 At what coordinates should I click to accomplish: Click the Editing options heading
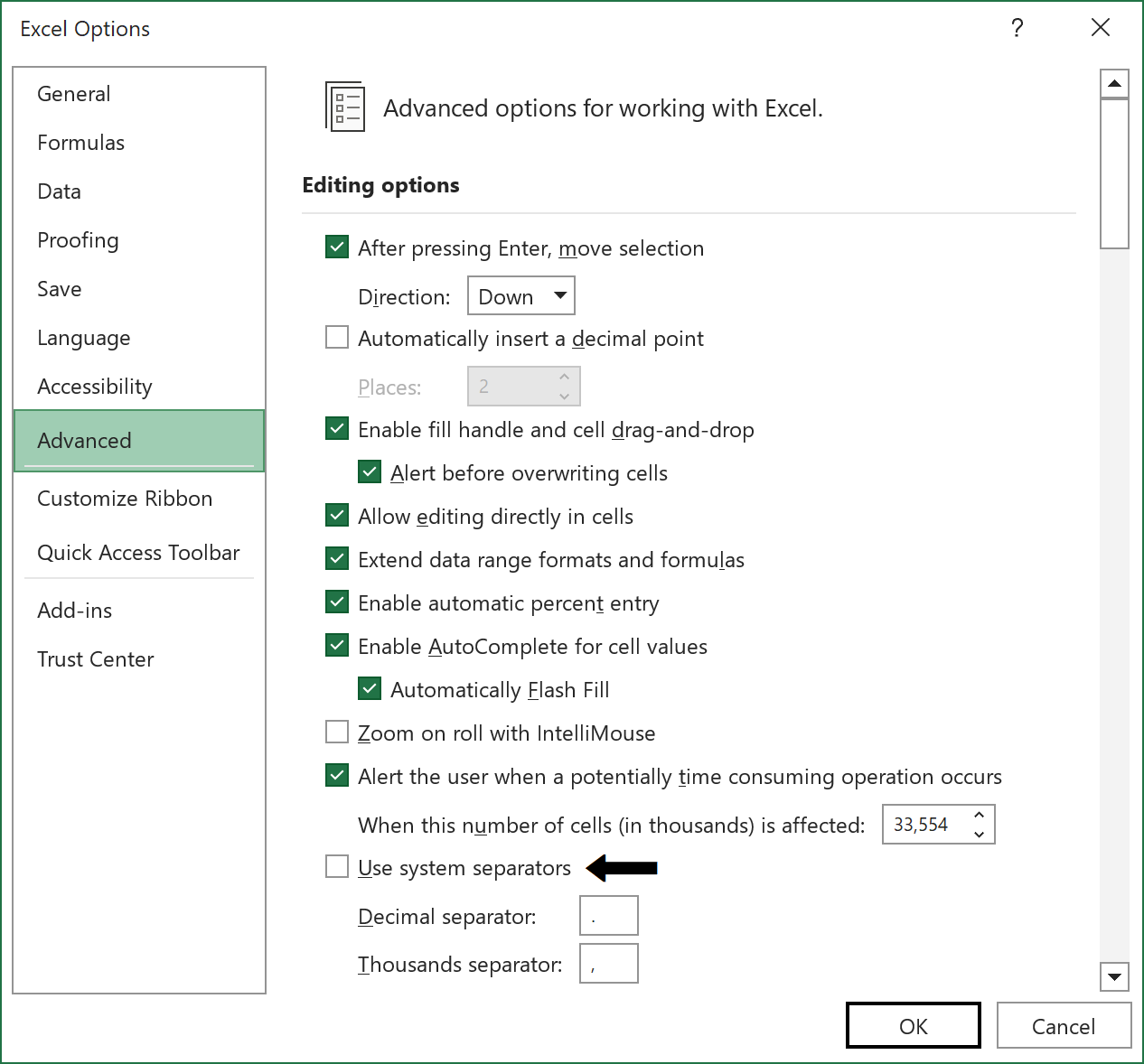(380, 185)
